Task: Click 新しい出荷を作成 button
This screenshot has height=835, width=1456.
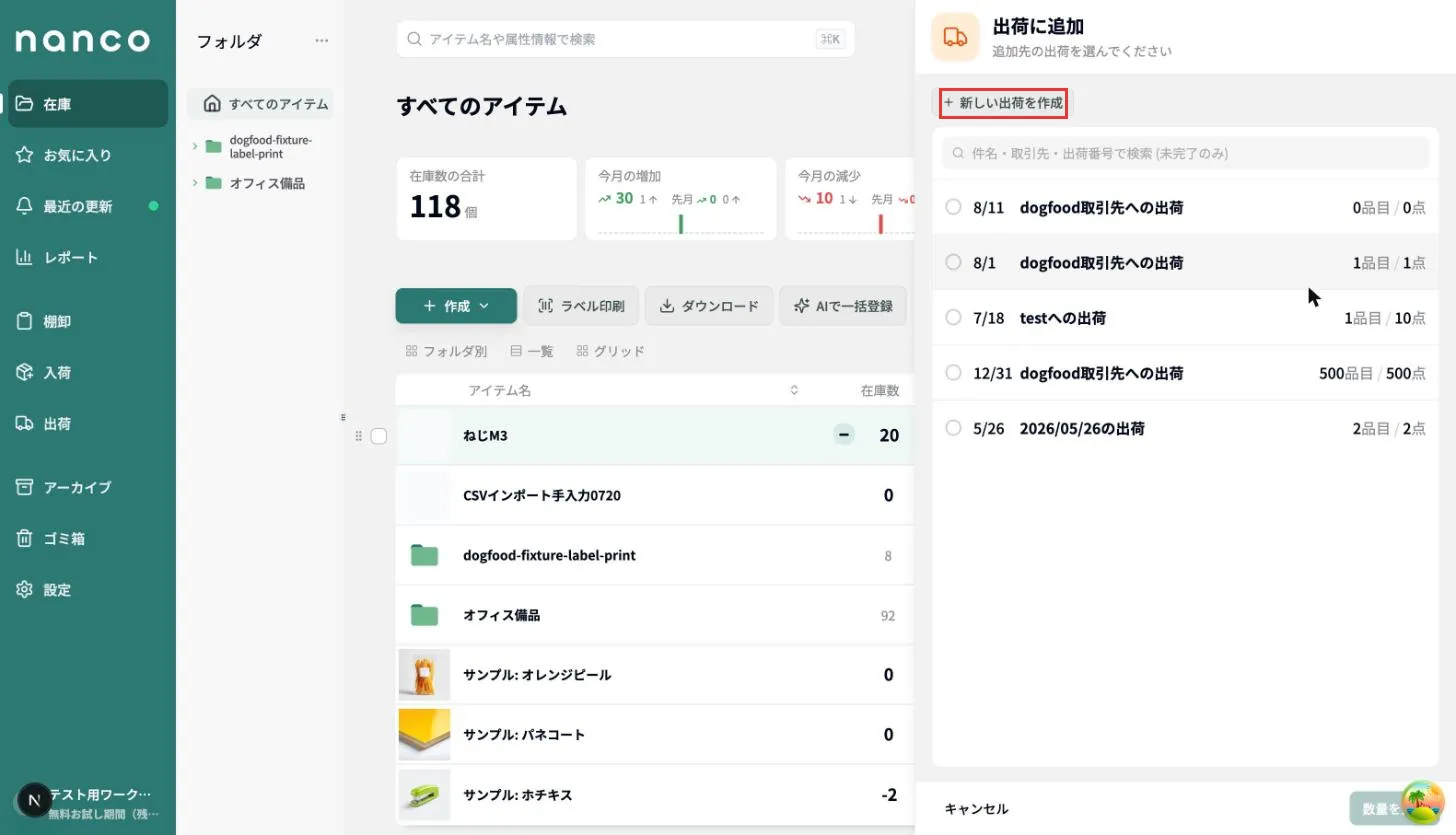Action: [1003, 103]
